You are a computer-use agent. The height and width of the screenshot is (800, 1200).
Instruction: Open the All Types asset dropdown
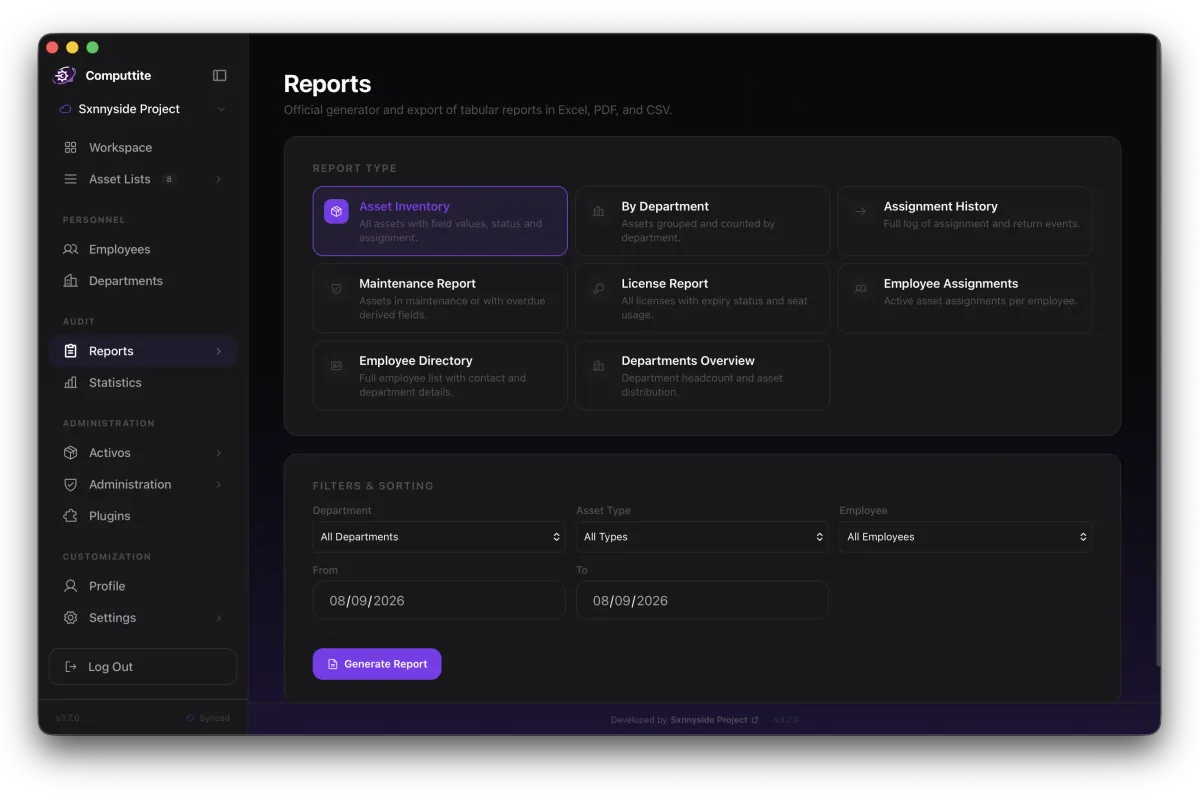[x=702, y=537]
